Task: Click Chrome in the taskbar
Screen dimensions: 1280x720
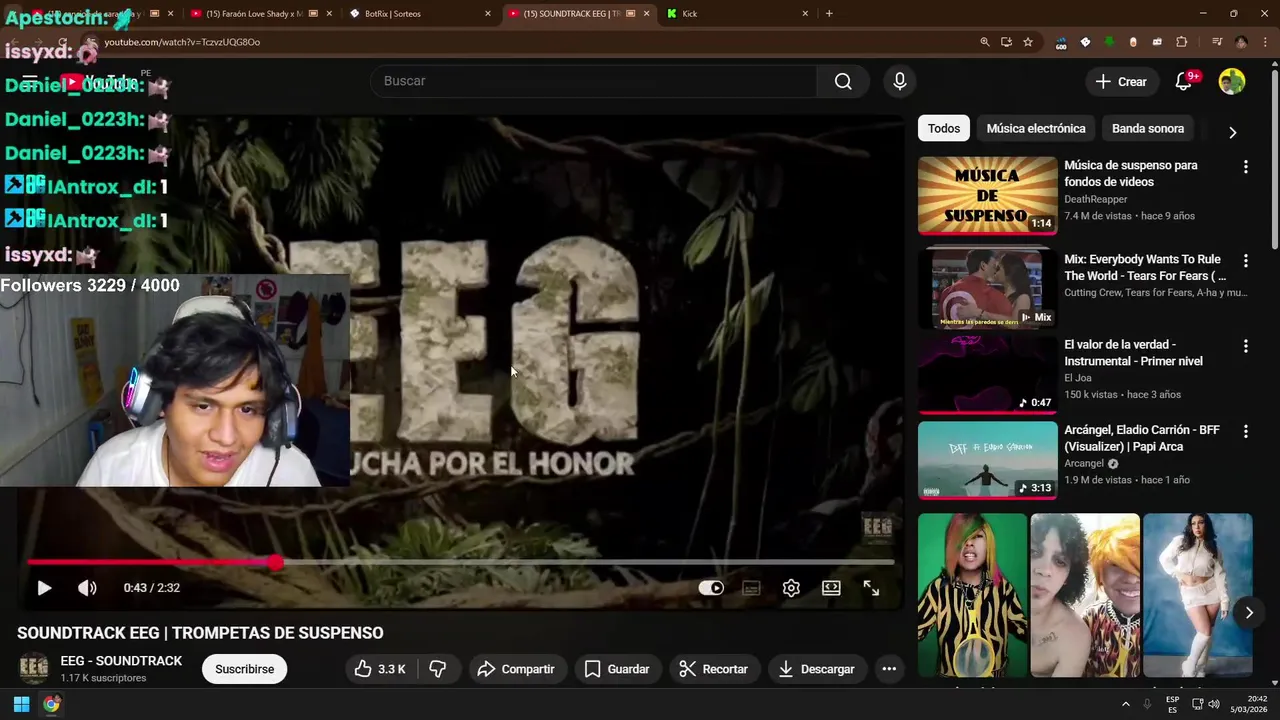Action: pos(51,704)
